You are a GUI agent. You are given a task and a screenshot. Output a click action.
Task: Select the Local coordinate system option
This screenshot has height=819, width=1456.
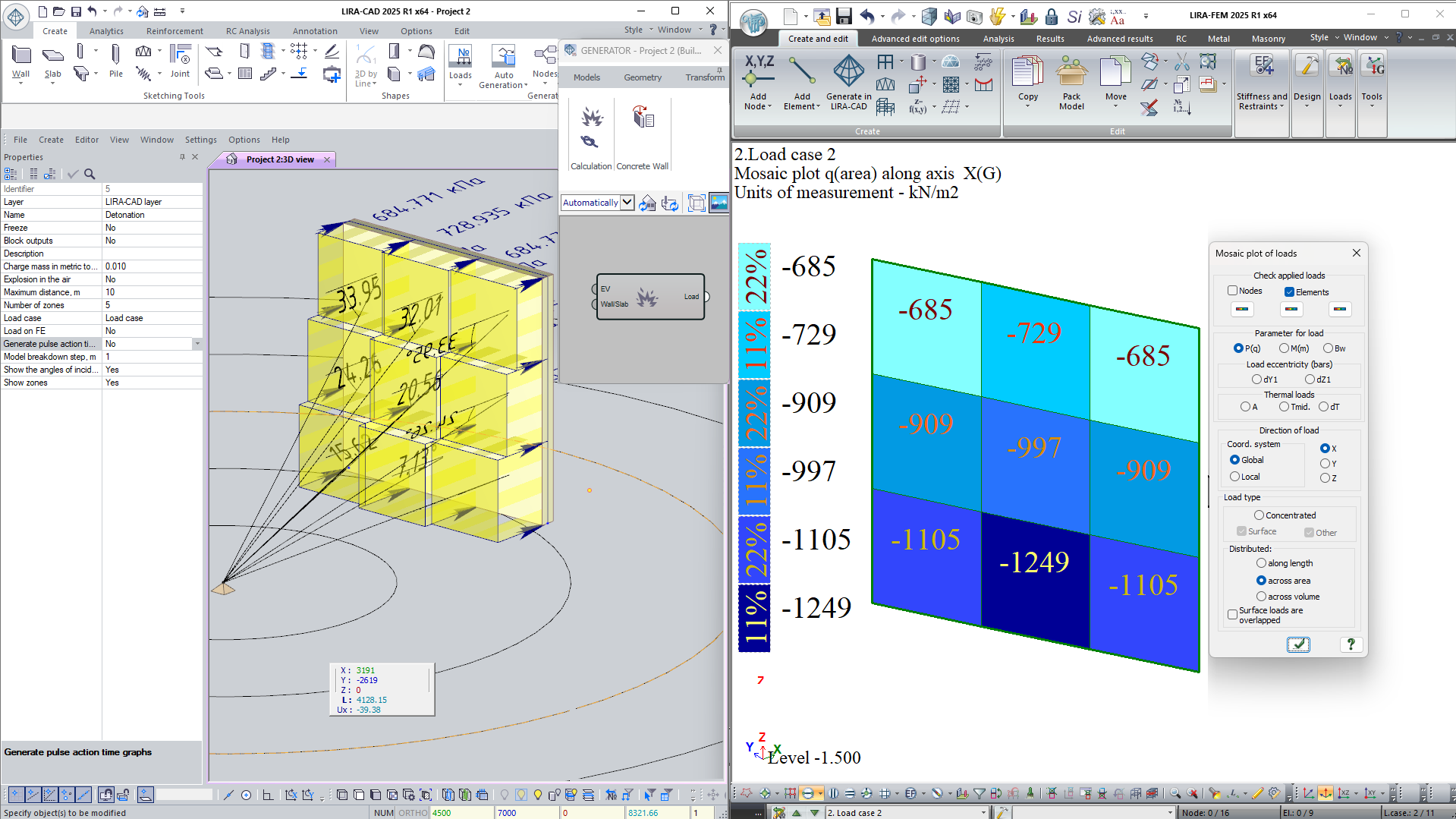1234,477
